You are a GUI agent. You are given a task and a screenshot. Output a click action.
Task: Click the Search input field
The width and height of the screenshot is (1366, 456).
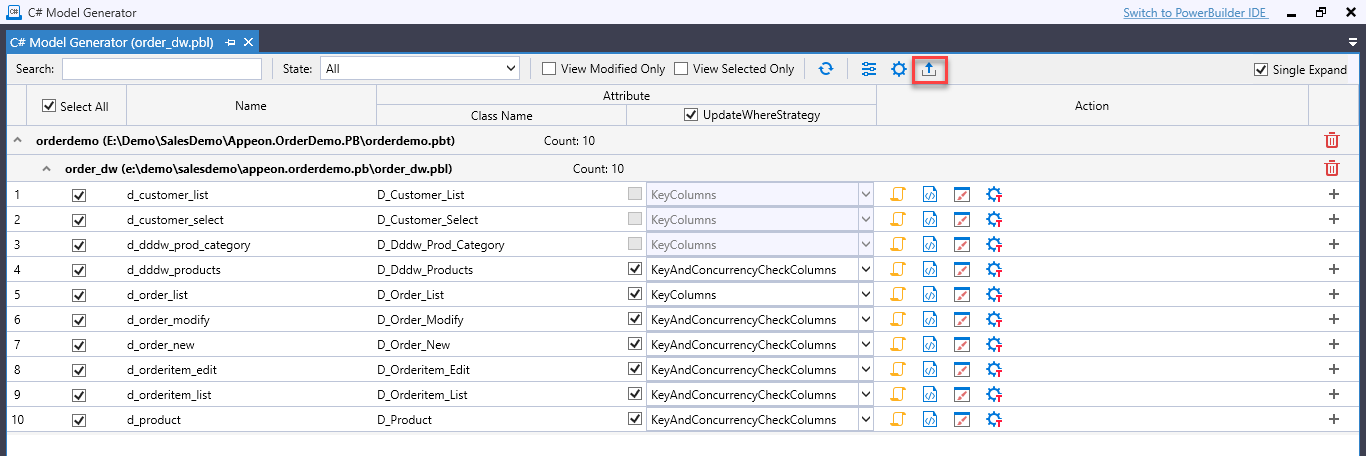pos(161,69)
